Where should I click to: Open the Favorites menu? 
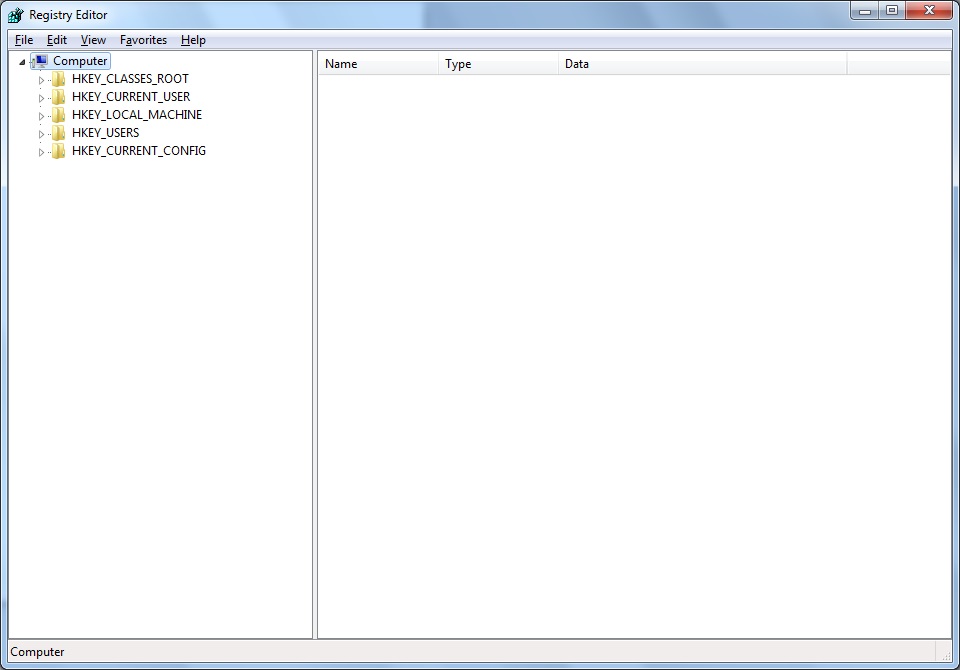[143, 40]
